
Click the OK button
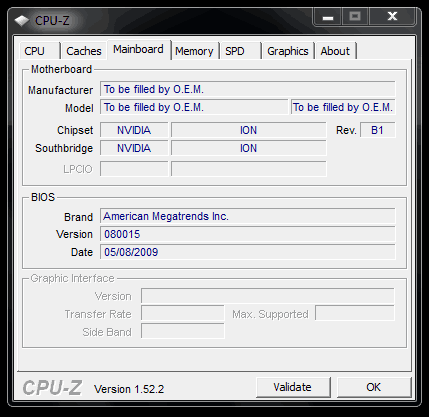coord(374,387)
